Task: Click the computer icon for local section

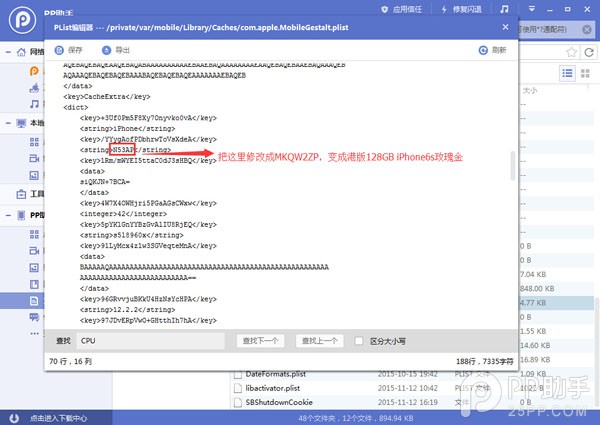Action: (x=21, y=123)
